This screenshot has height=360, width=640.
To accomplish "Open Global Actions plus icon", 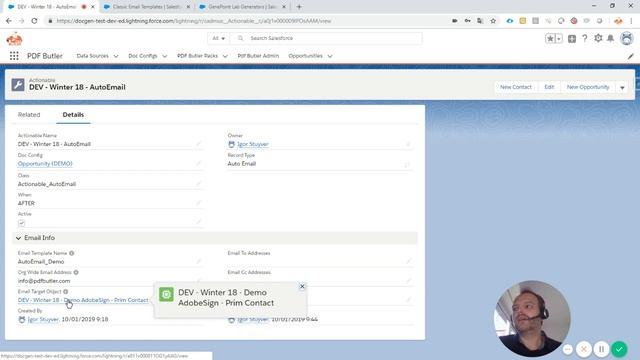I will coord(572,38).
